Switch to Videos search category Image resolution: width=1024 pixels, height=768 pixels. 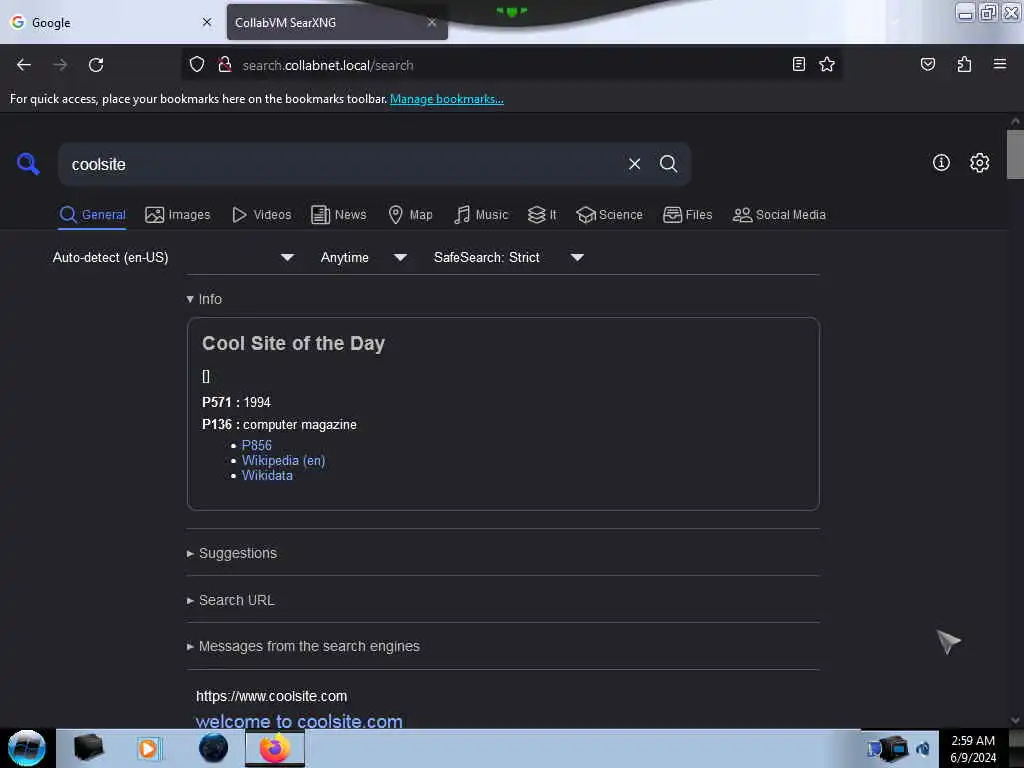(x=261, y=215)
